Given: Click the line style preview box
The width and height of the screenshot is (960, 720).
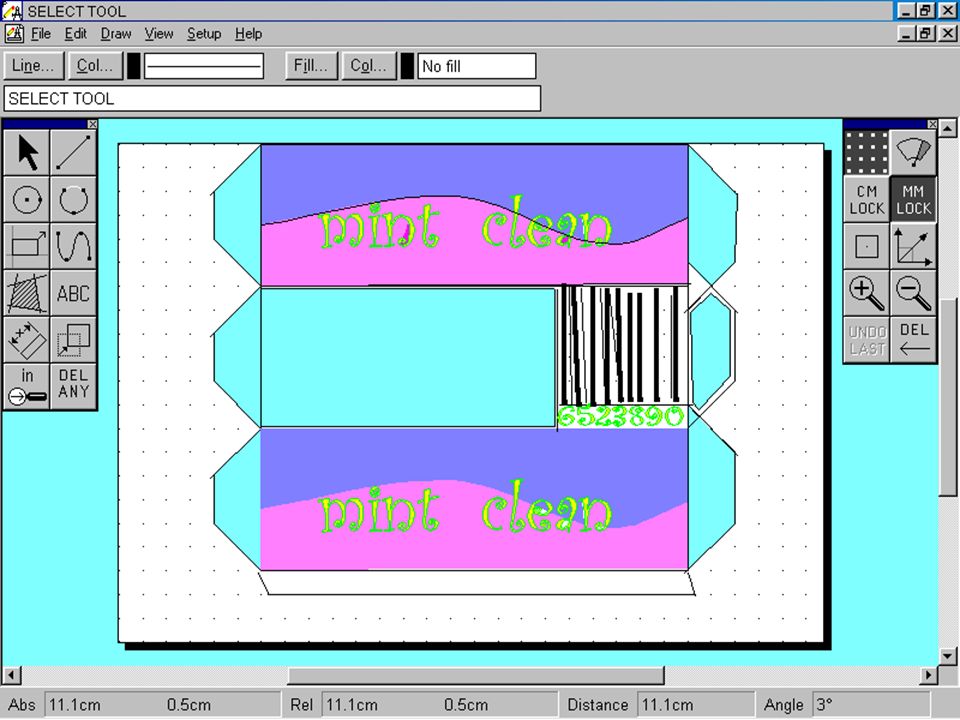Looking at the screenshot, I should tap(204, 66).
